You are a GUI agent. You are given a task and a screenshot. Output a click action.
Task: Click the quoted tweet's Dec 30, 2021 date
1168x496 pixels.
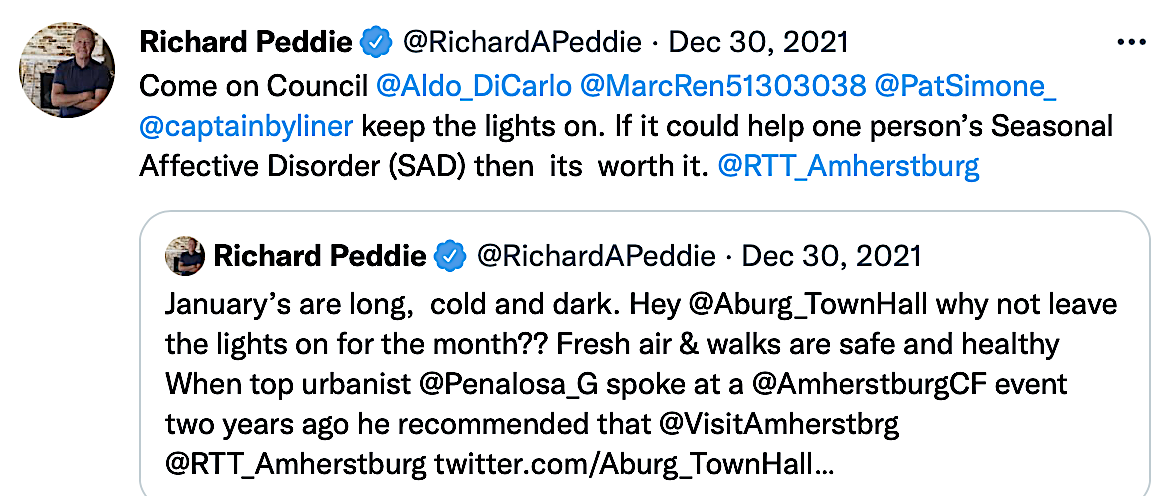pyautogui.click(x=831, y=257)
